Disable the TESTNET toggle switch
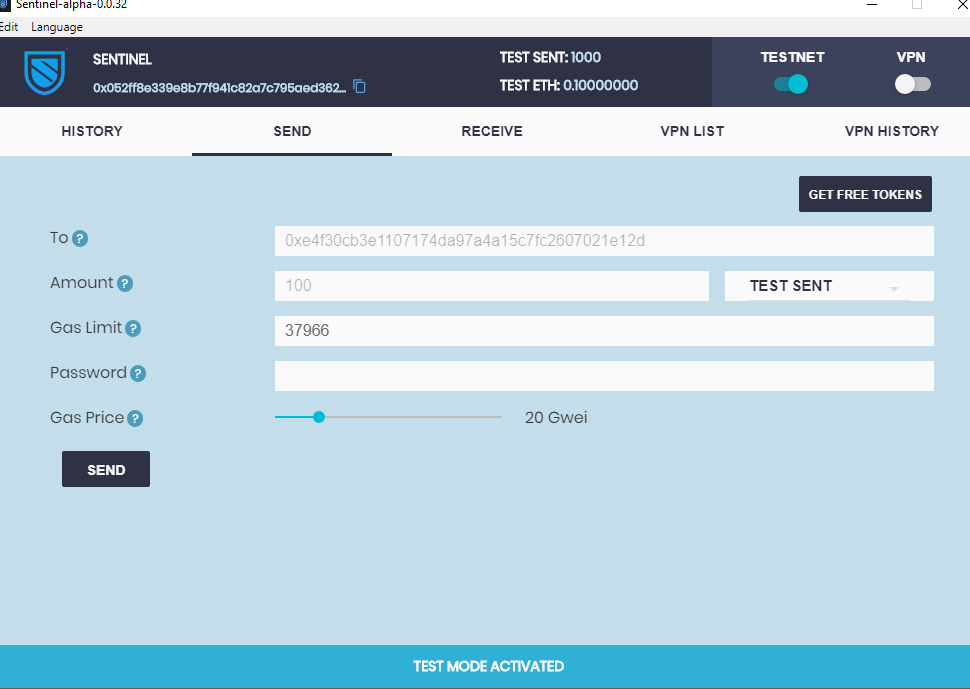The height and width of the screenshot is (689, 970). (x=791, y=84)
